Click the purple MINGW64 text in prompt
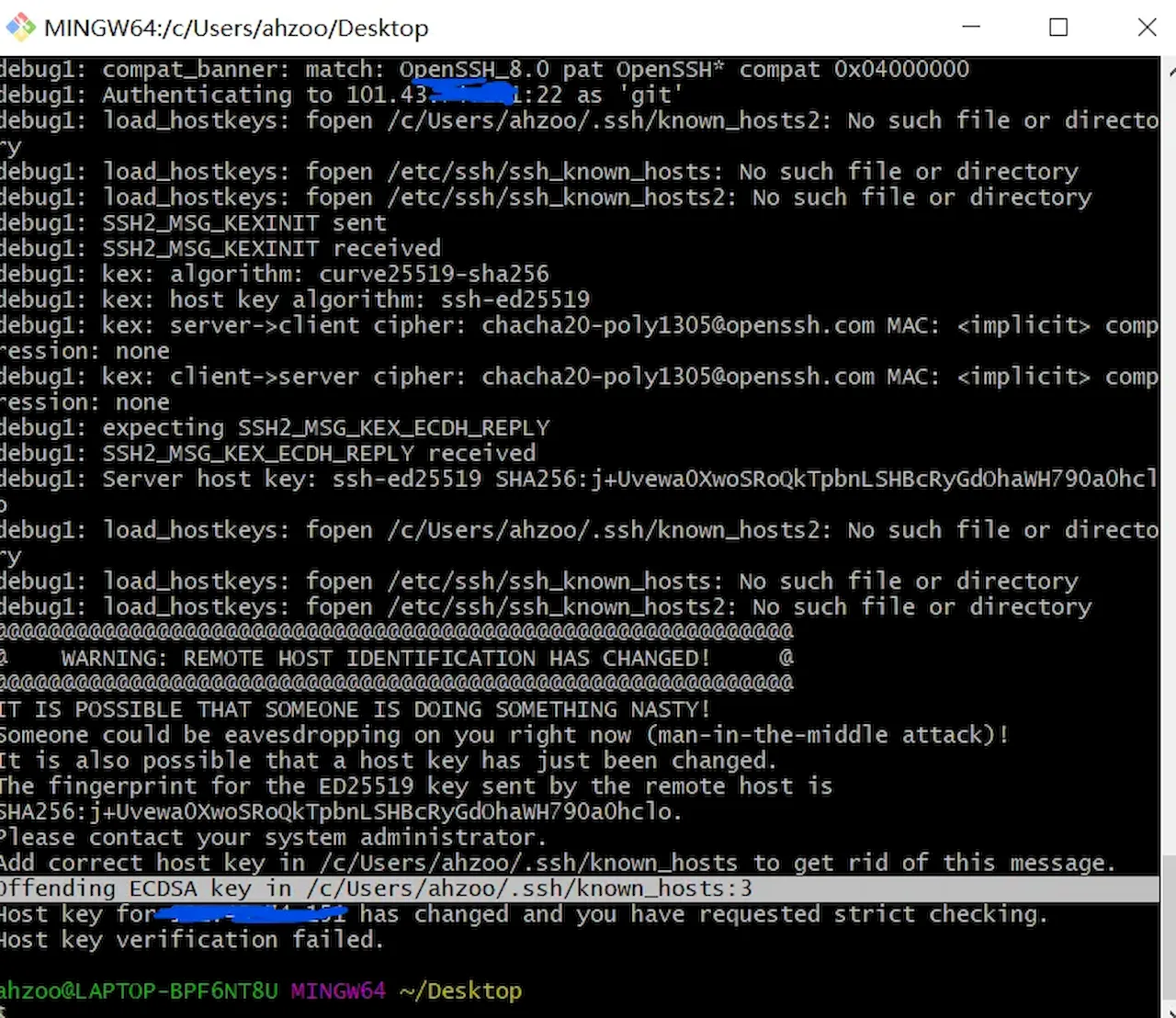 click(338, 991)
